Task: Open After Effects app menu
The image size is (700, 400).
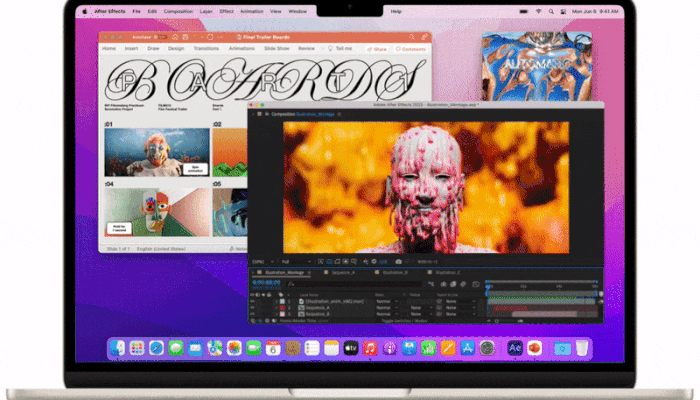Action: 110,12
